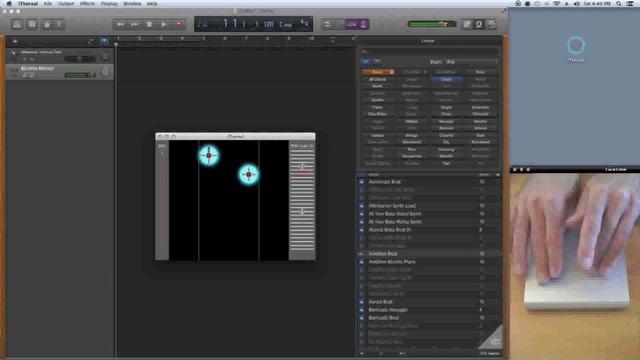Click the upper cyan crosshair marker in iThereal window
640x360 pixels.
tap(209, 155)
